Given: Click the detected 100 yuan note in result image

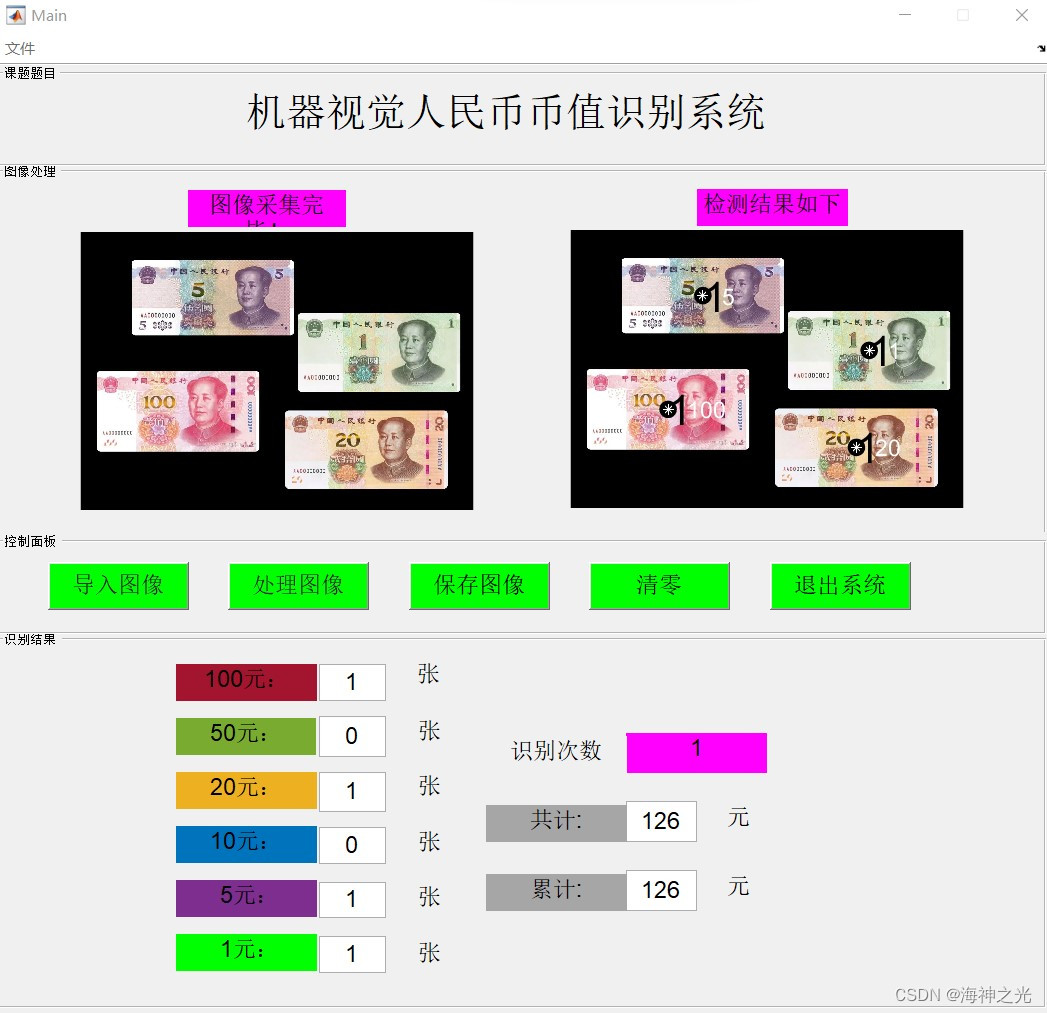Looking at the screenshot, I should coord(668,409).
